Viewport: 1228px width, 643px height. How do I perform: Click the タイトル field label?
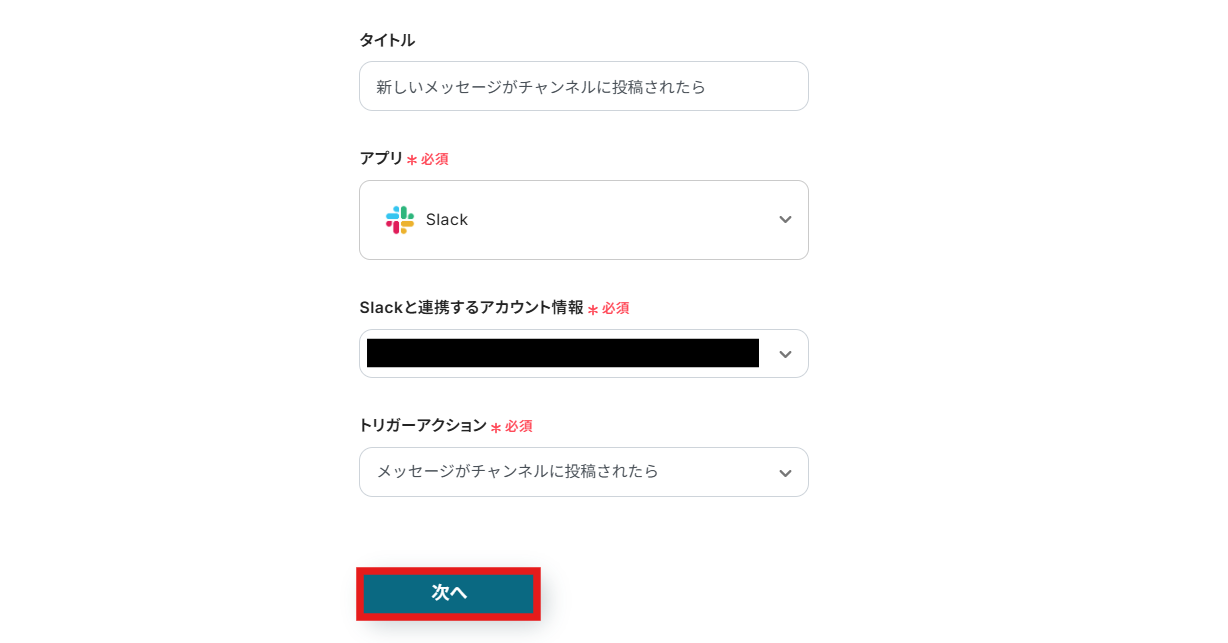[387, 40]
